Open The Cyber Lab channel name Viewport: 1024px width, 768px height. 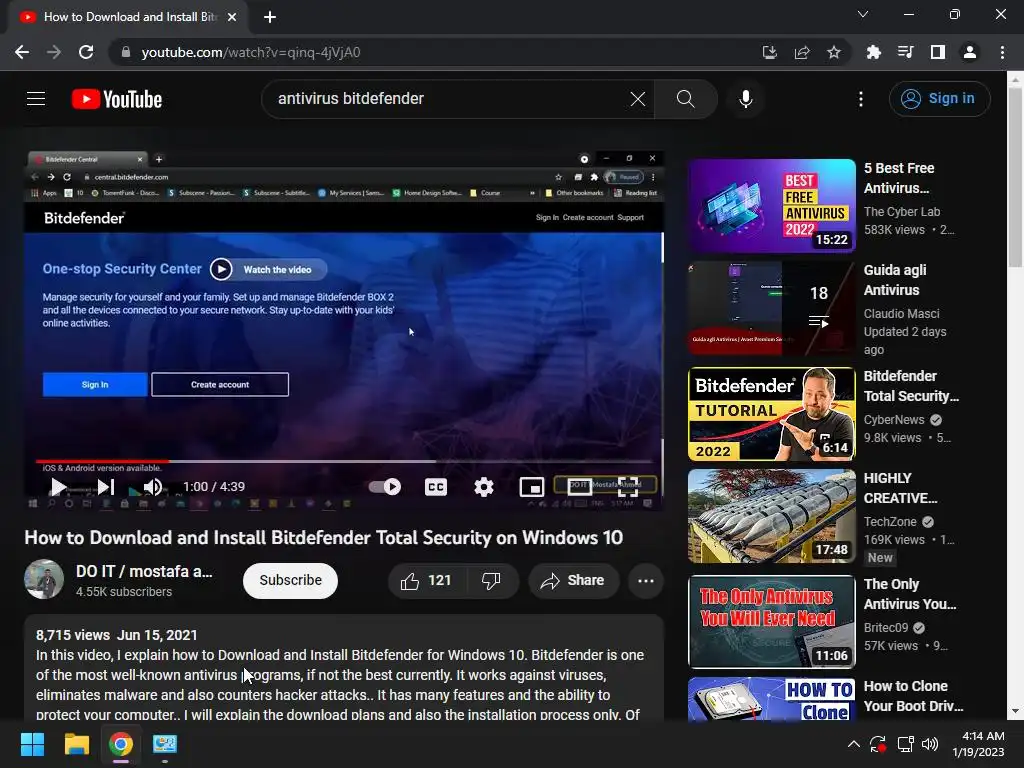tap(902, 212)
